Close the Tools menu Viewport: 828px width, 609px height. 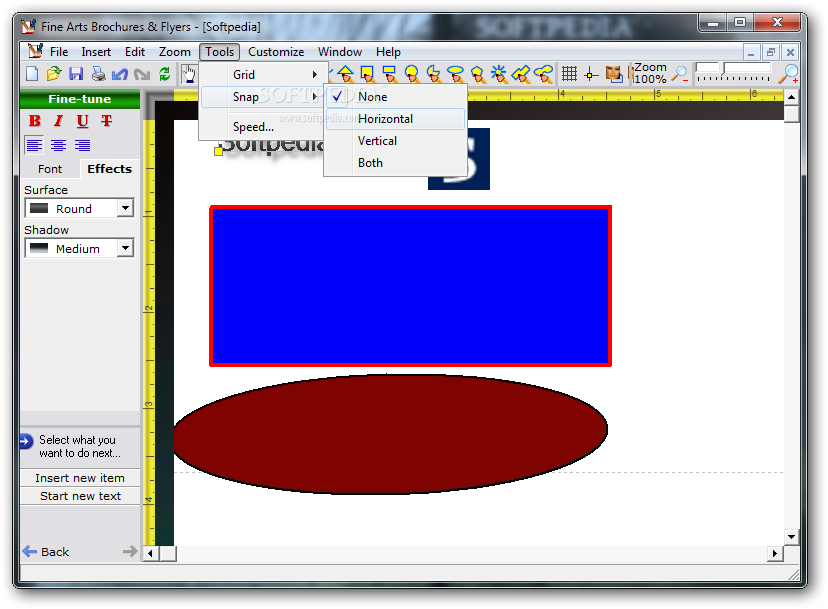(220, 52)
